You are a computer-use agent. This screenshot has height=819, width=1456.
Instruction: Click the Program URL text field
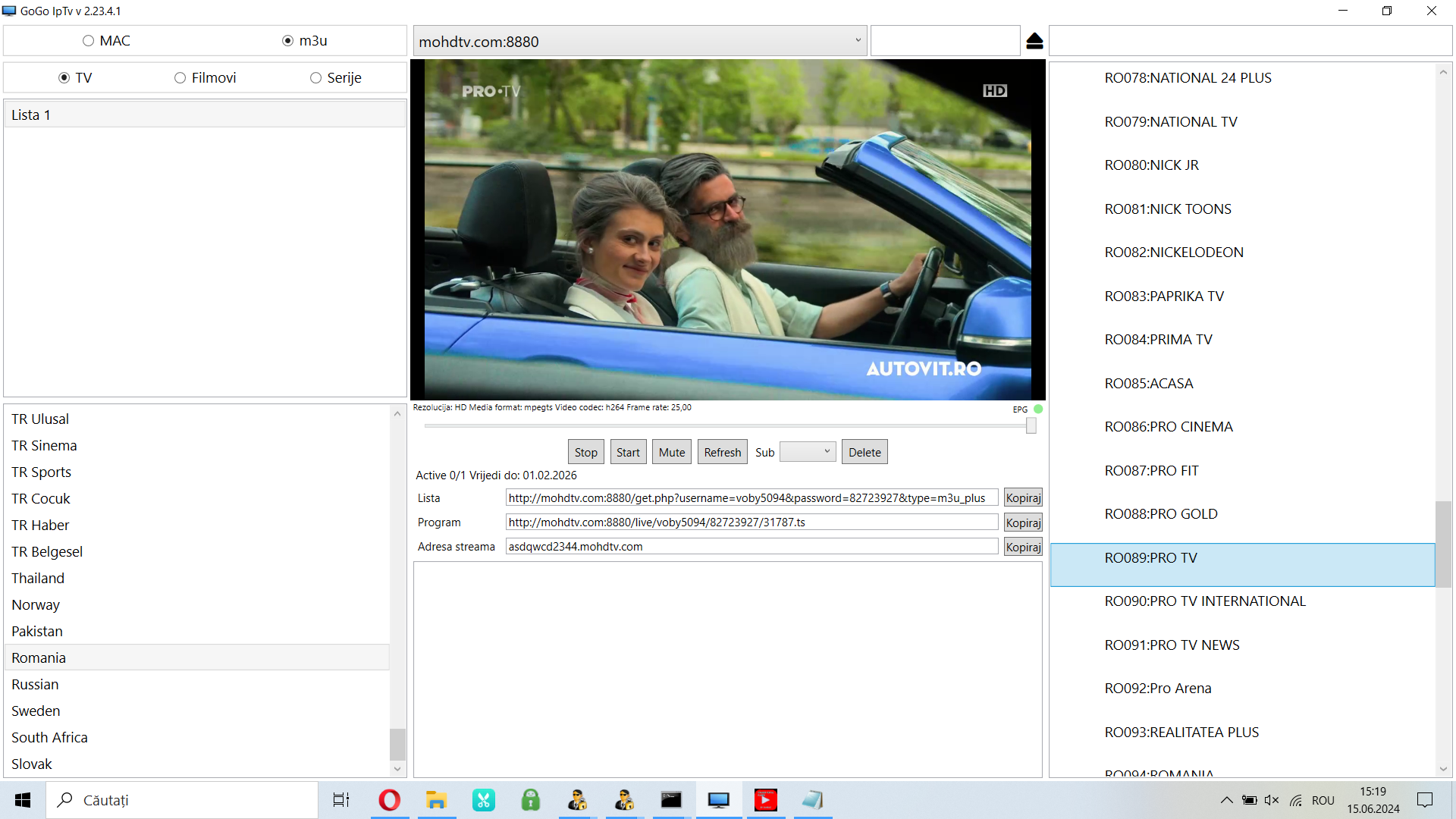point(752,522)
